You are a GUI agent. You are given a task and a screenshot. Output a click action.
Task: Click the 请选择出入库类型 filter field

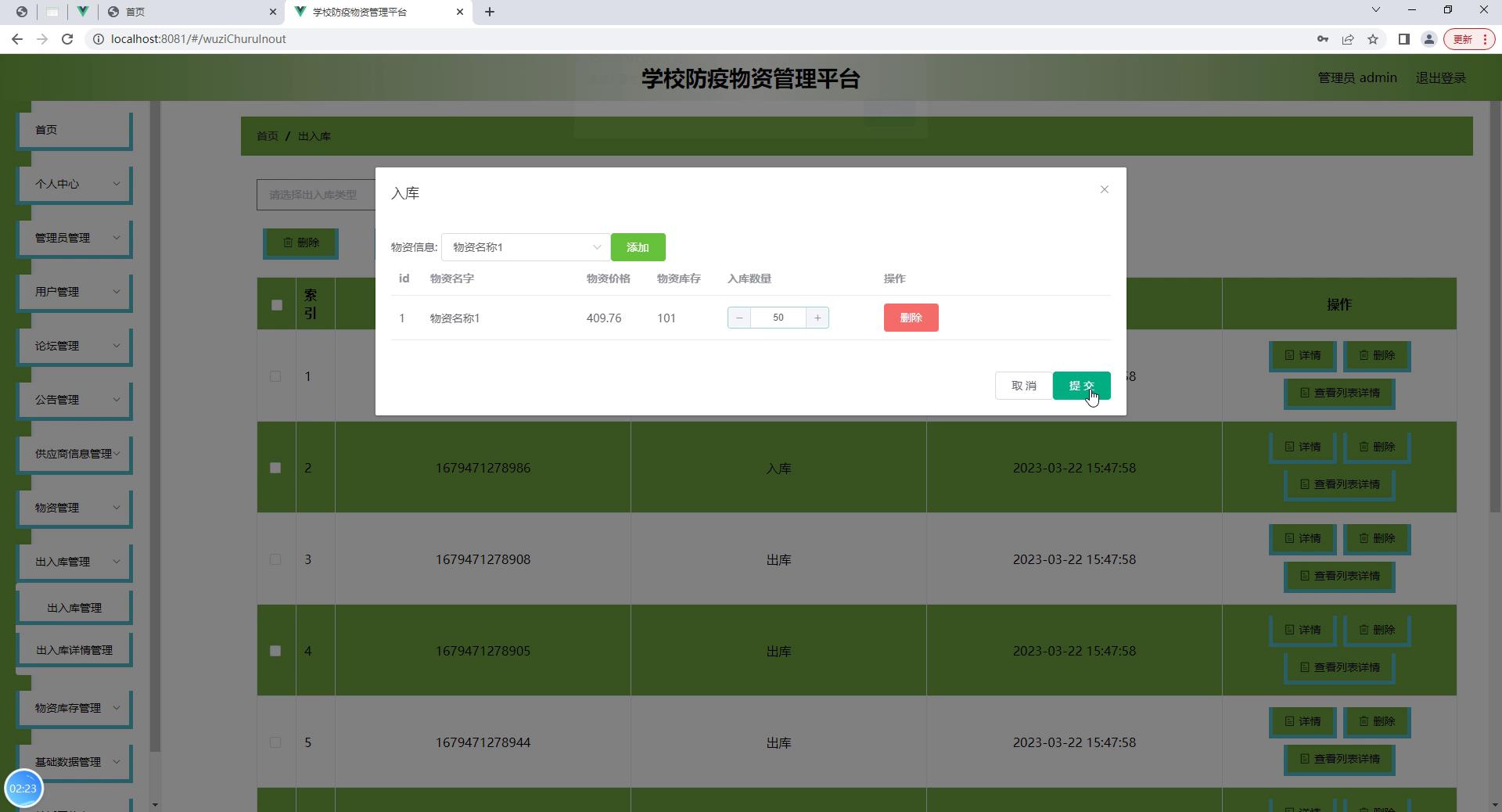[x=316, y=195]
